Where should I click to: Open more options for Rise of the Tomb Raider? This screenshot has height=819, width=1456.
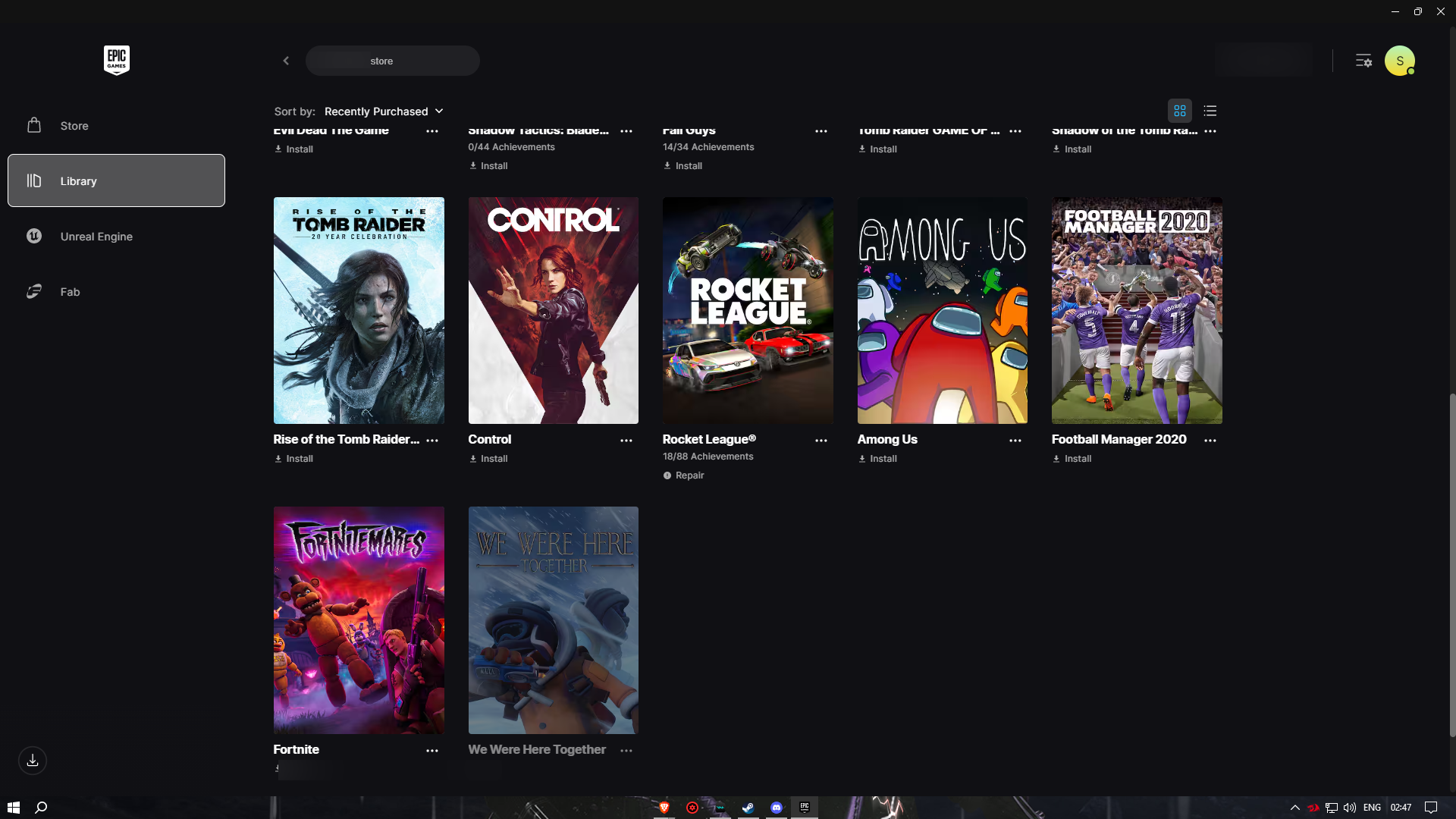coord(432,441)
